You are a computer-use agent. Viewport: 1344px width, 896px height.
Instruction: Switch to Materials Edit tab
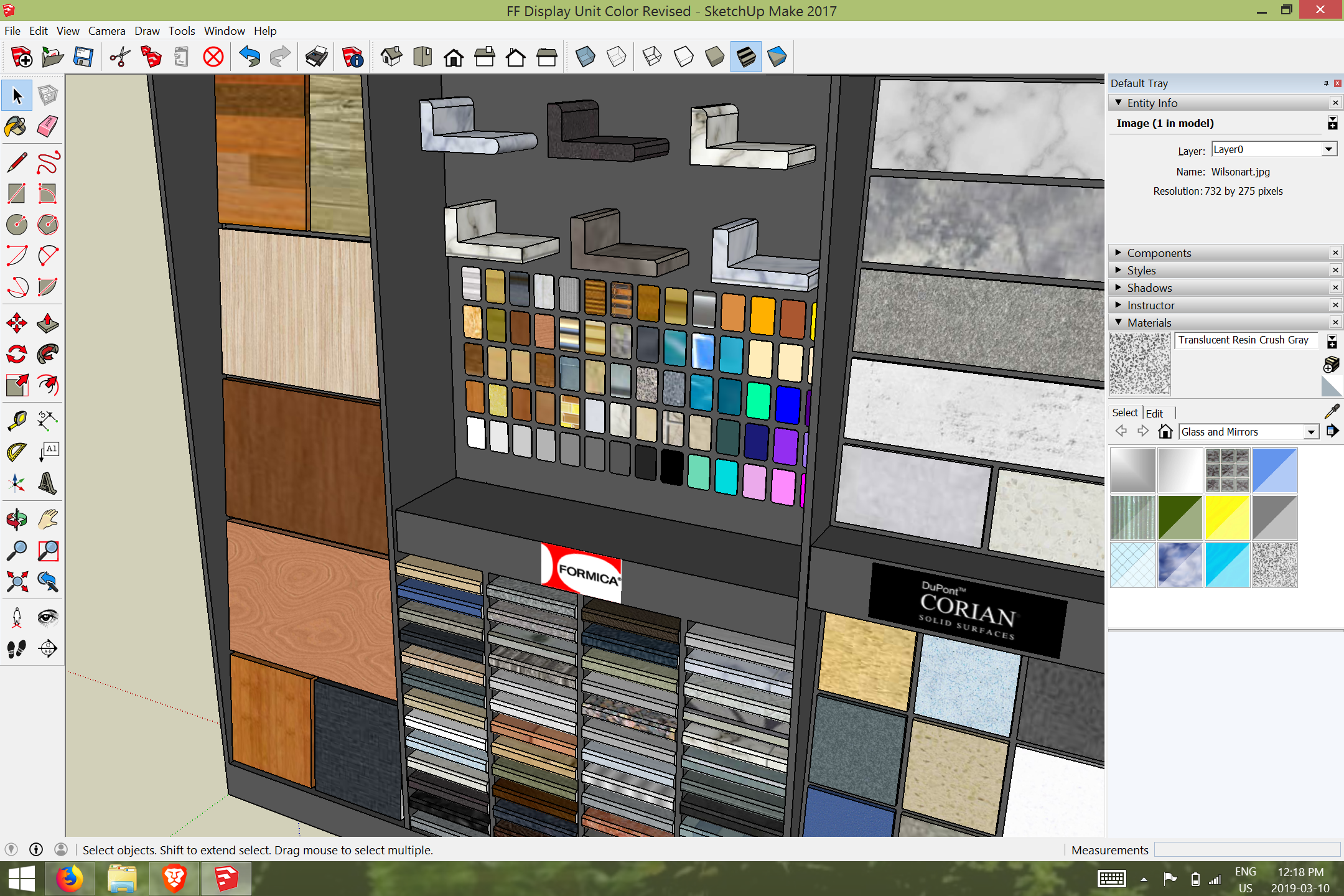(x=1154, y=413)
